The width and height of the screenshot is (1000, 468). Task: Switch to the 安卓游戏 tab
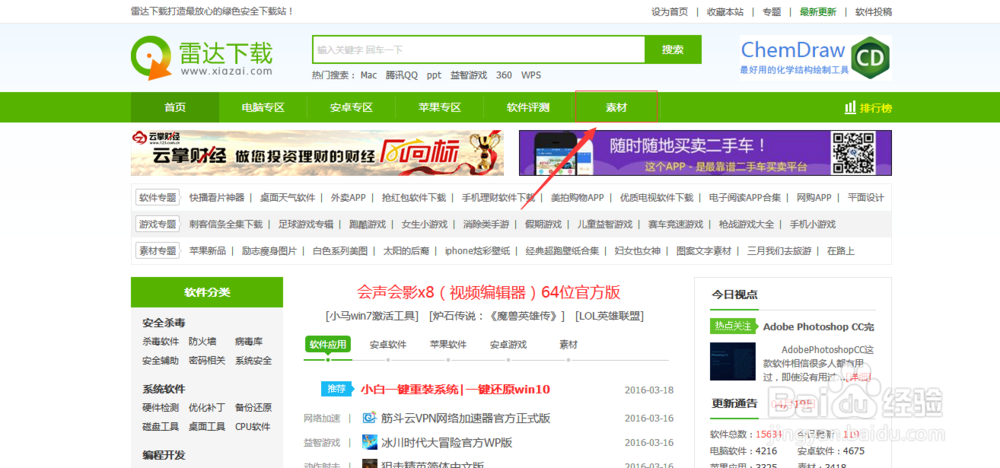coord(508,345)
